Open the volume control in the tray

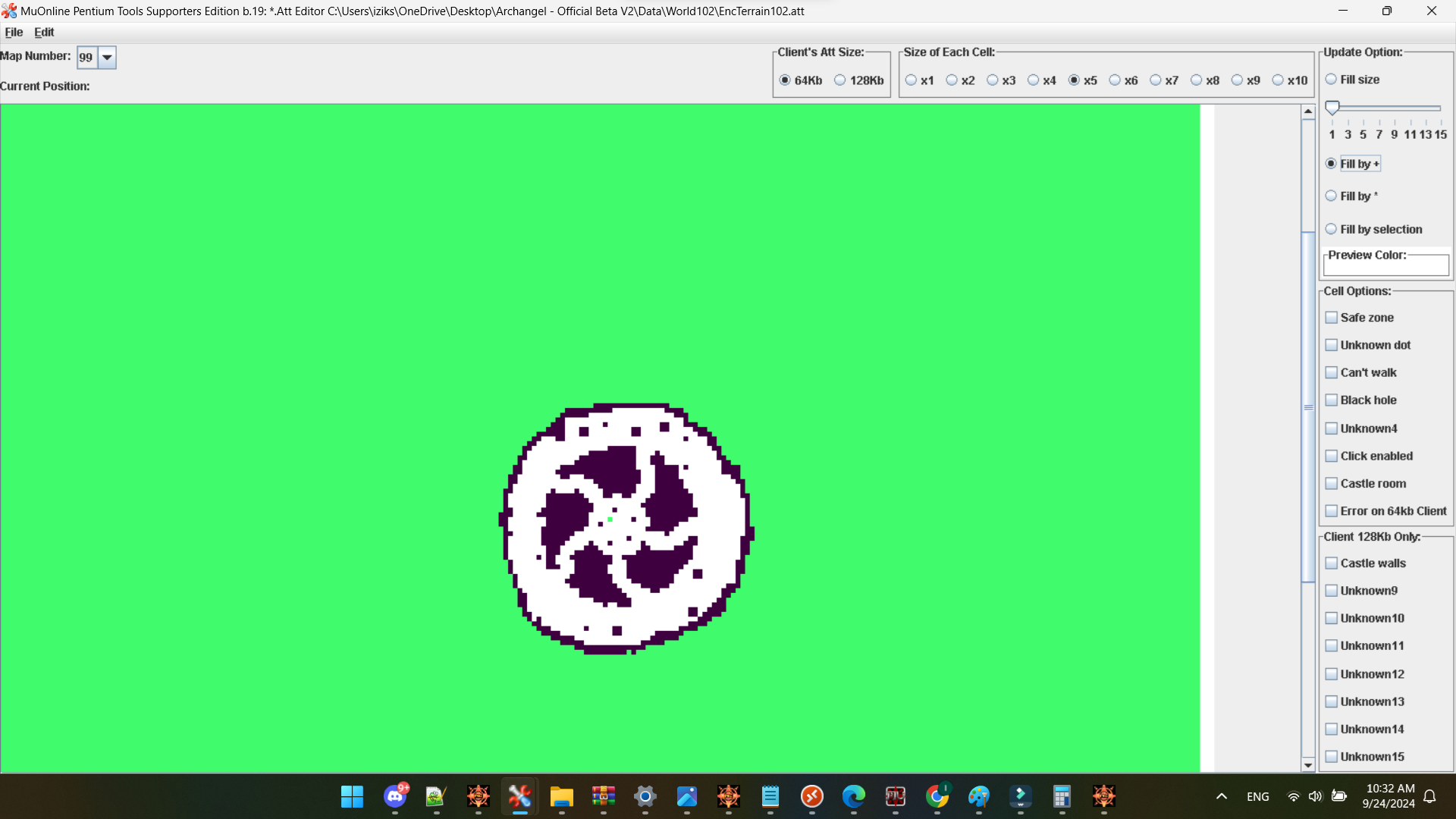pyautogui.click(x=1316, y=796)
